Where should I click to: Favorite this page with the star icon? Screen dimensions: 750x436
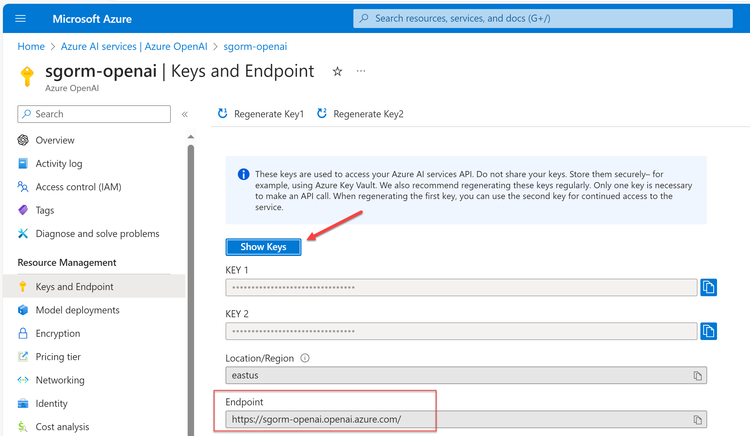point(337,72)
